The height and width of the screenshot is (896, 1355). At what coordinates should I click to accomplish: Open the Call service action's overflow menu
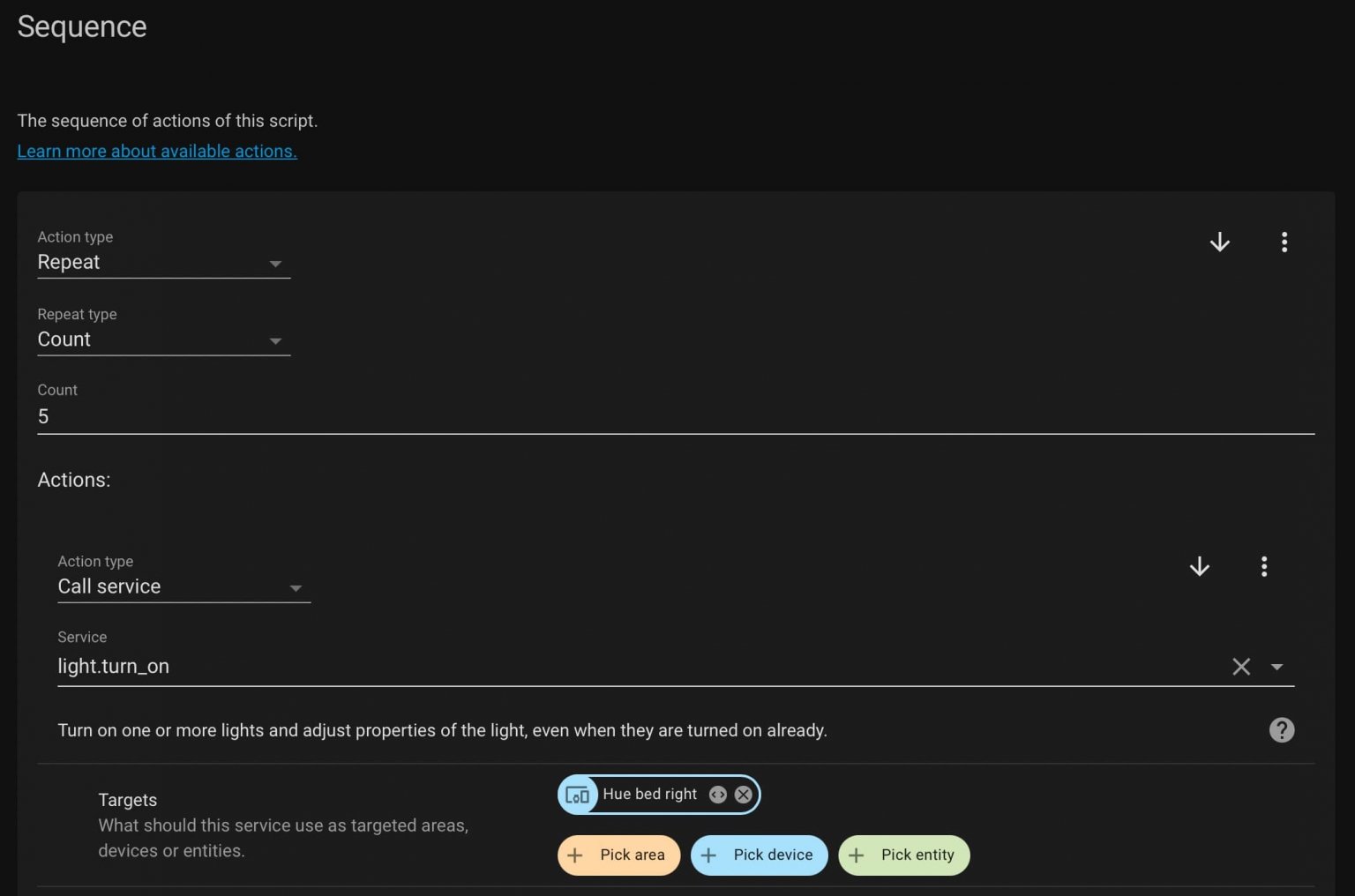click(1263, 567)
